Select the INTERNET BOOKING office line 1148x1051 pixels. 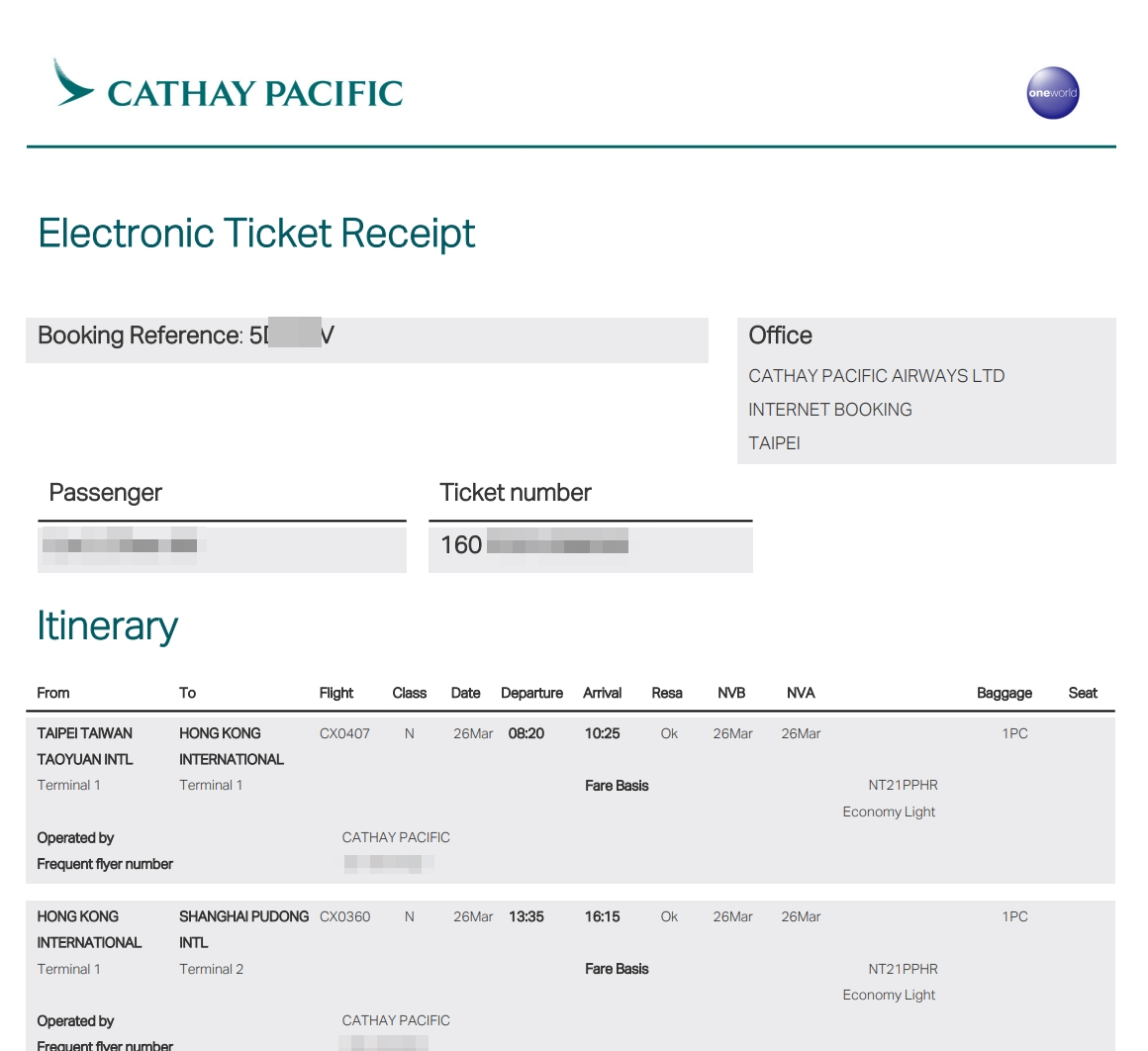(x=829, y=410)
